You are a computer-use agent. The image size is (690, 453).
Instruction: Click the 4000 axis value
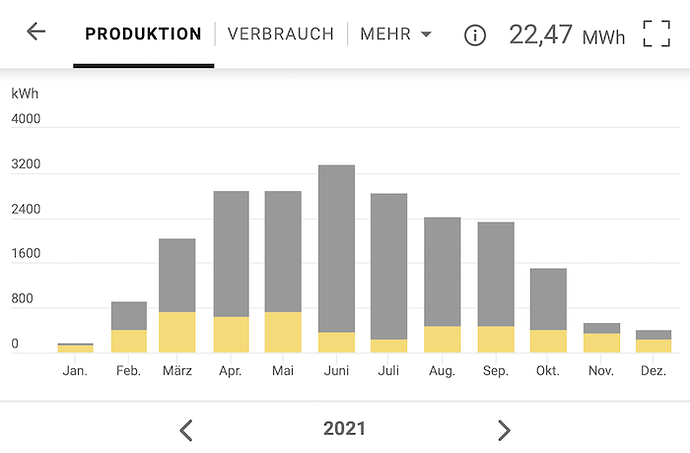click(x=26, y=119)
